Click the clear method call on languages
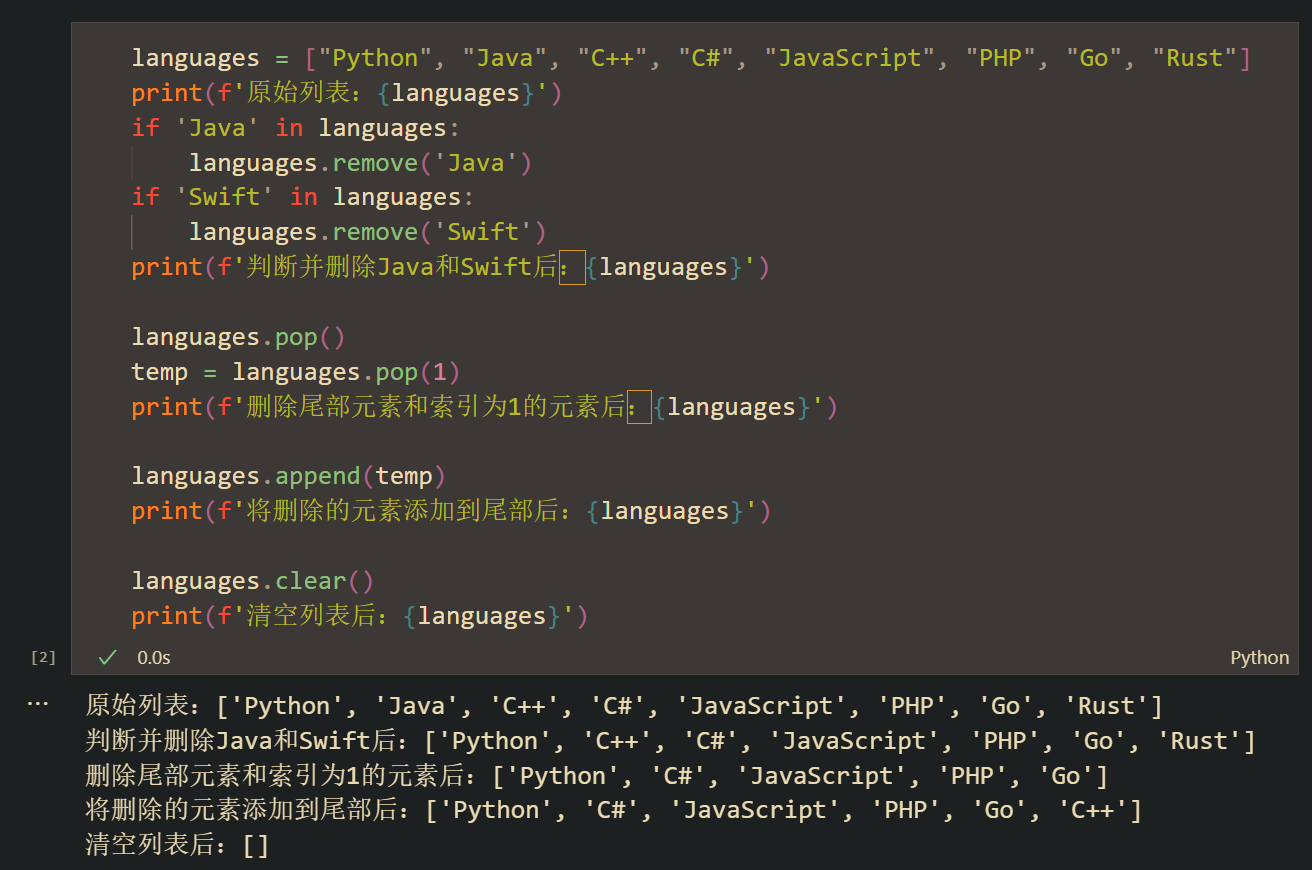1312x870 pixels. (x=309, y=580)
